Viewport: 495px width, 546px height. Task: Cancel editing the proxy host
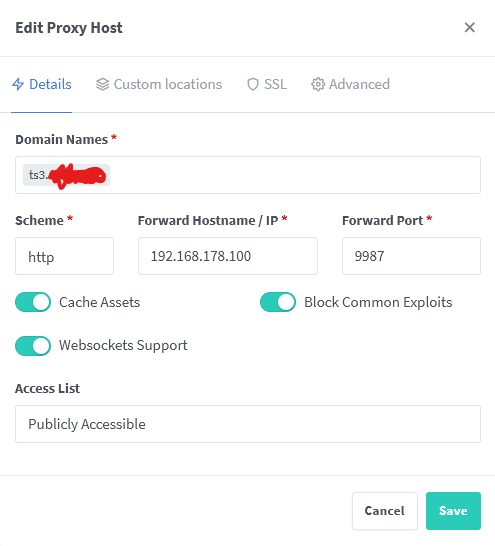click(x=385, y=511)
